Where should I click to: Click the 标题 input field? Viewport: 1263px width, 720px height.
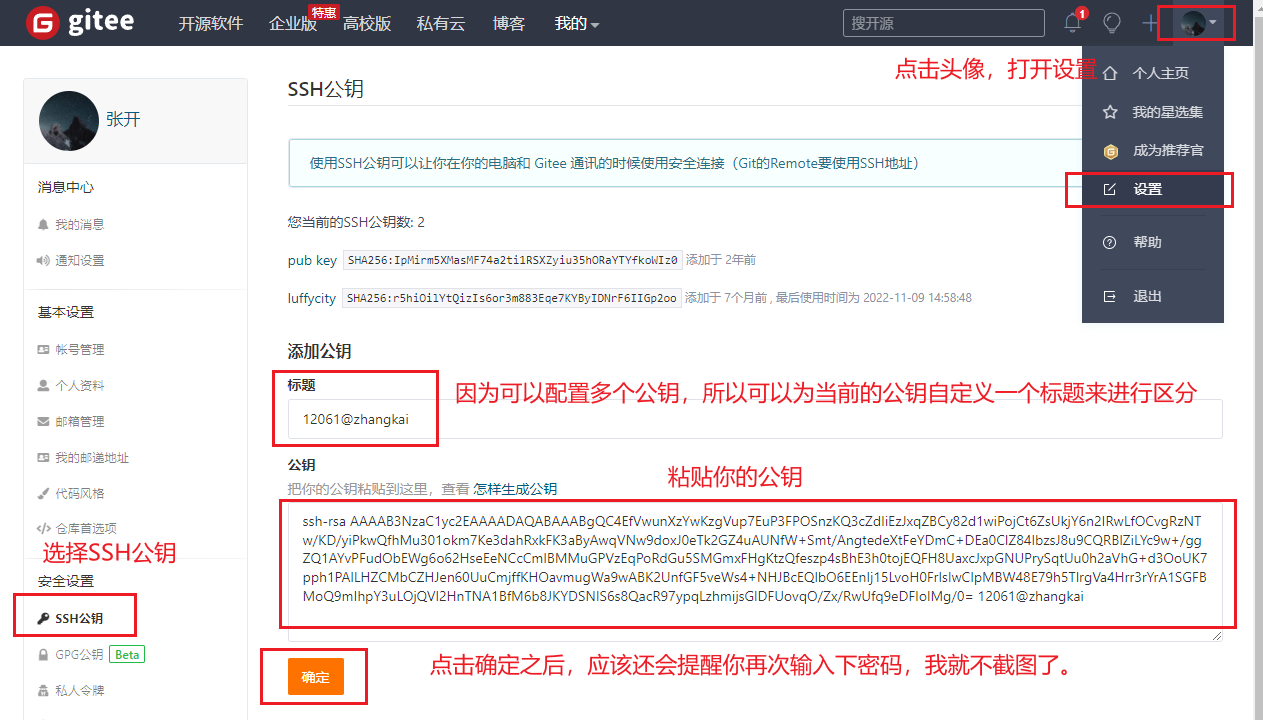tap(755, 419)
